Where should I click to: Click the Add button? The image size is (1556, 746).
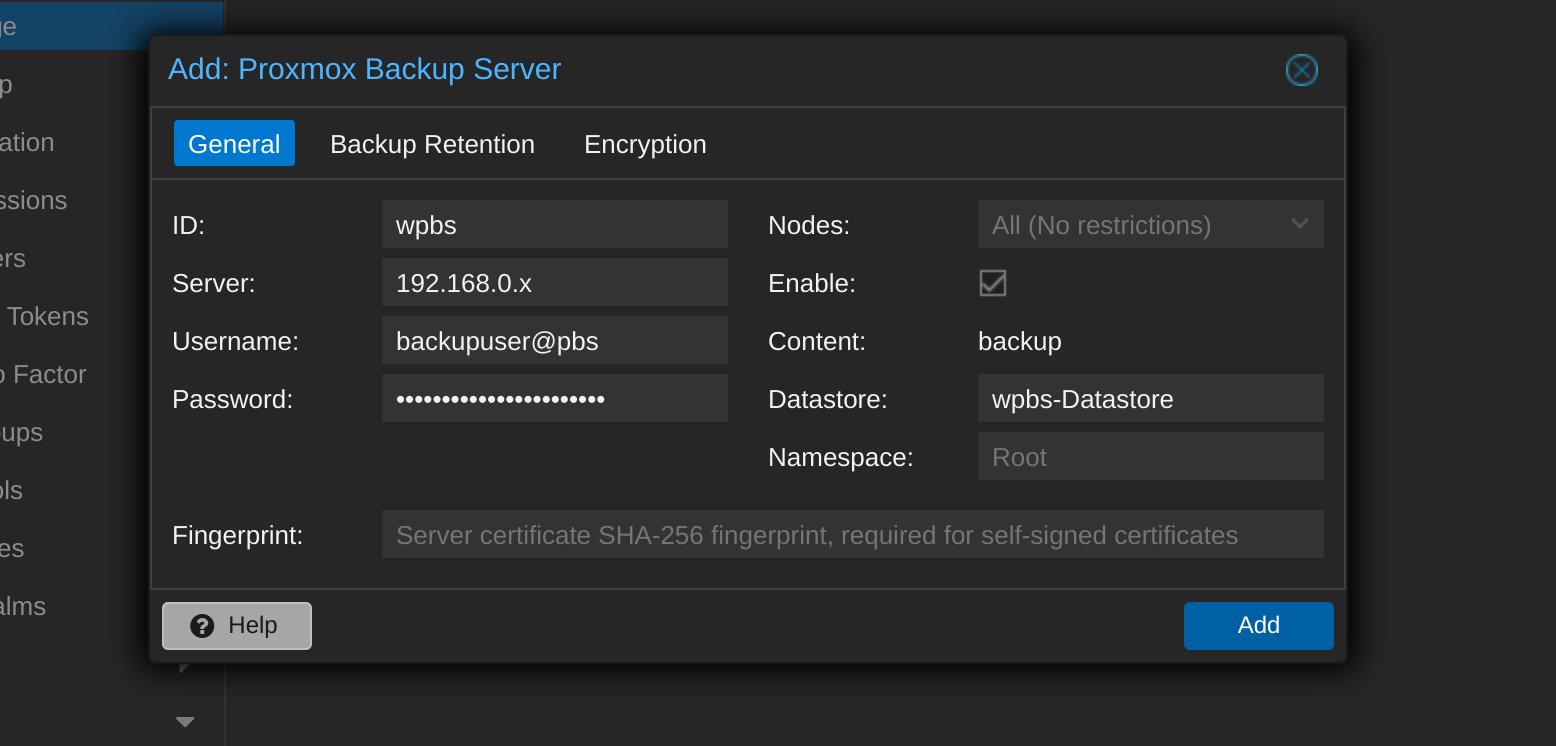tap(1259, 626)
